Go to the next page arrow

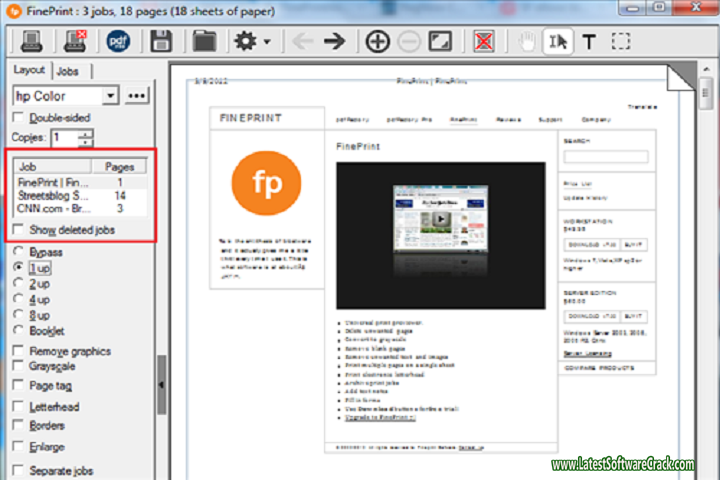(x=334, y=41)
